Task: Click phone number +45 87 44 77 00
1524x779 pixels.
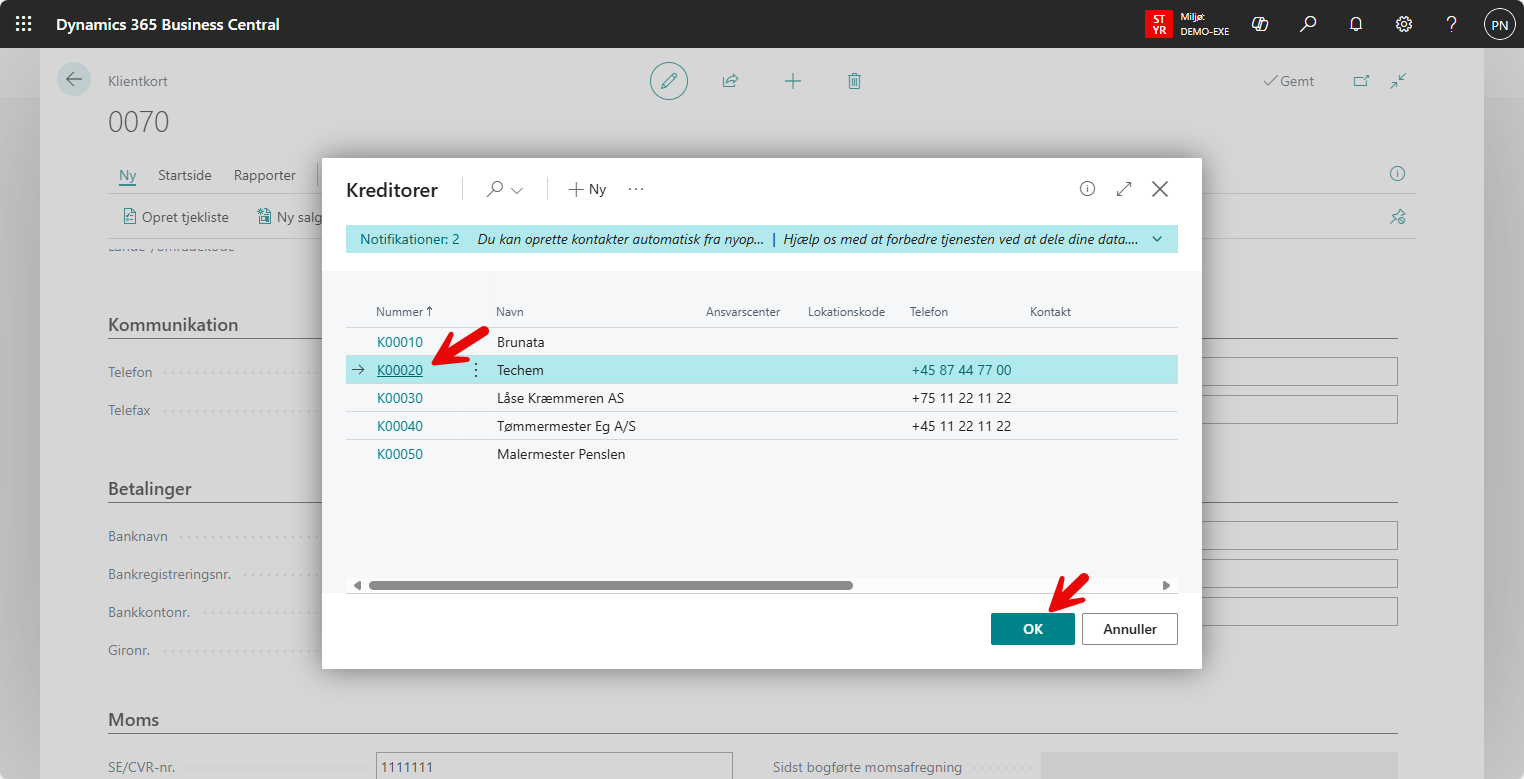Action: tap(961, 370)
